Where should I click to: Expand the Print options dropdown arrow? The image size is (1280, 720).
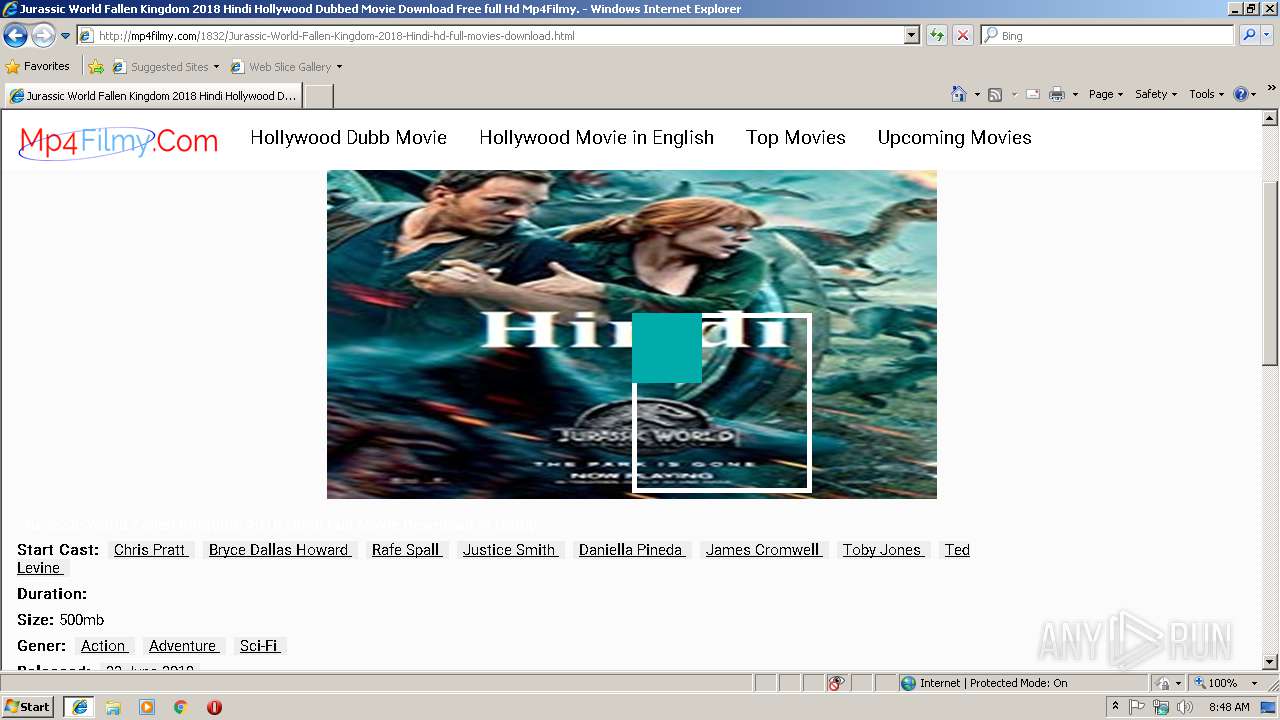(1075, 94)
